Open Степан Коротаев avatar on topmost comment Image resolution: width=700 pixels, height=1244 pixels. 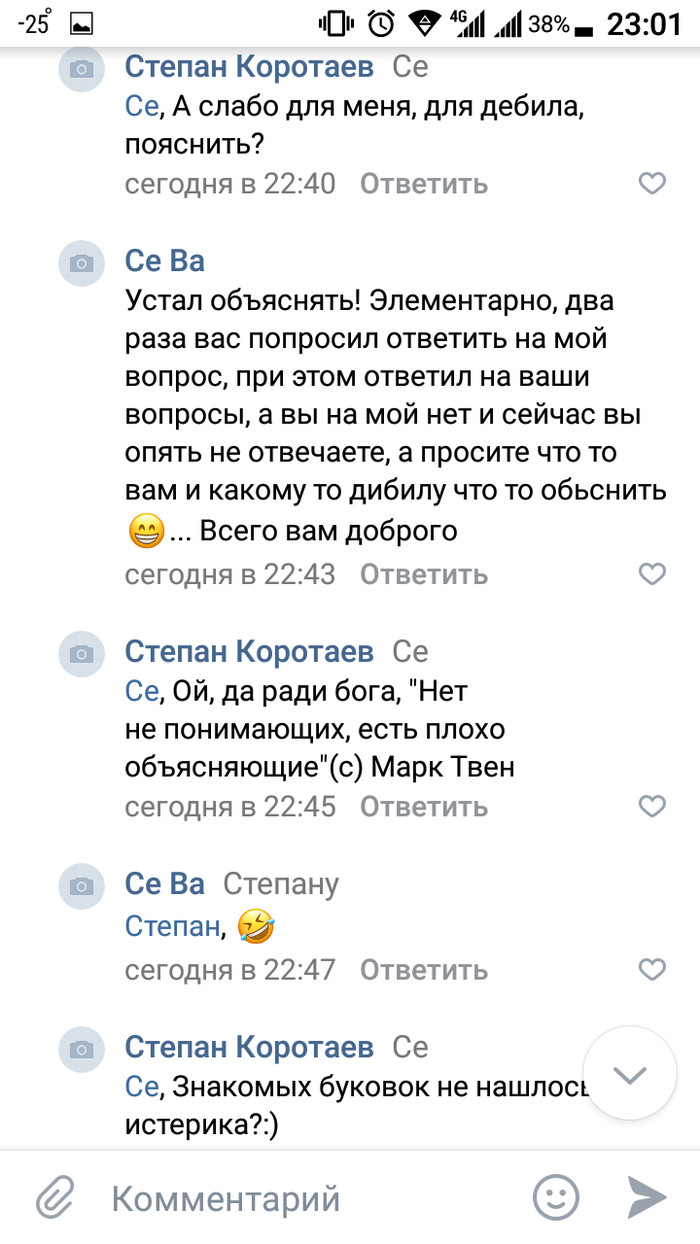[x=82, y=69]
